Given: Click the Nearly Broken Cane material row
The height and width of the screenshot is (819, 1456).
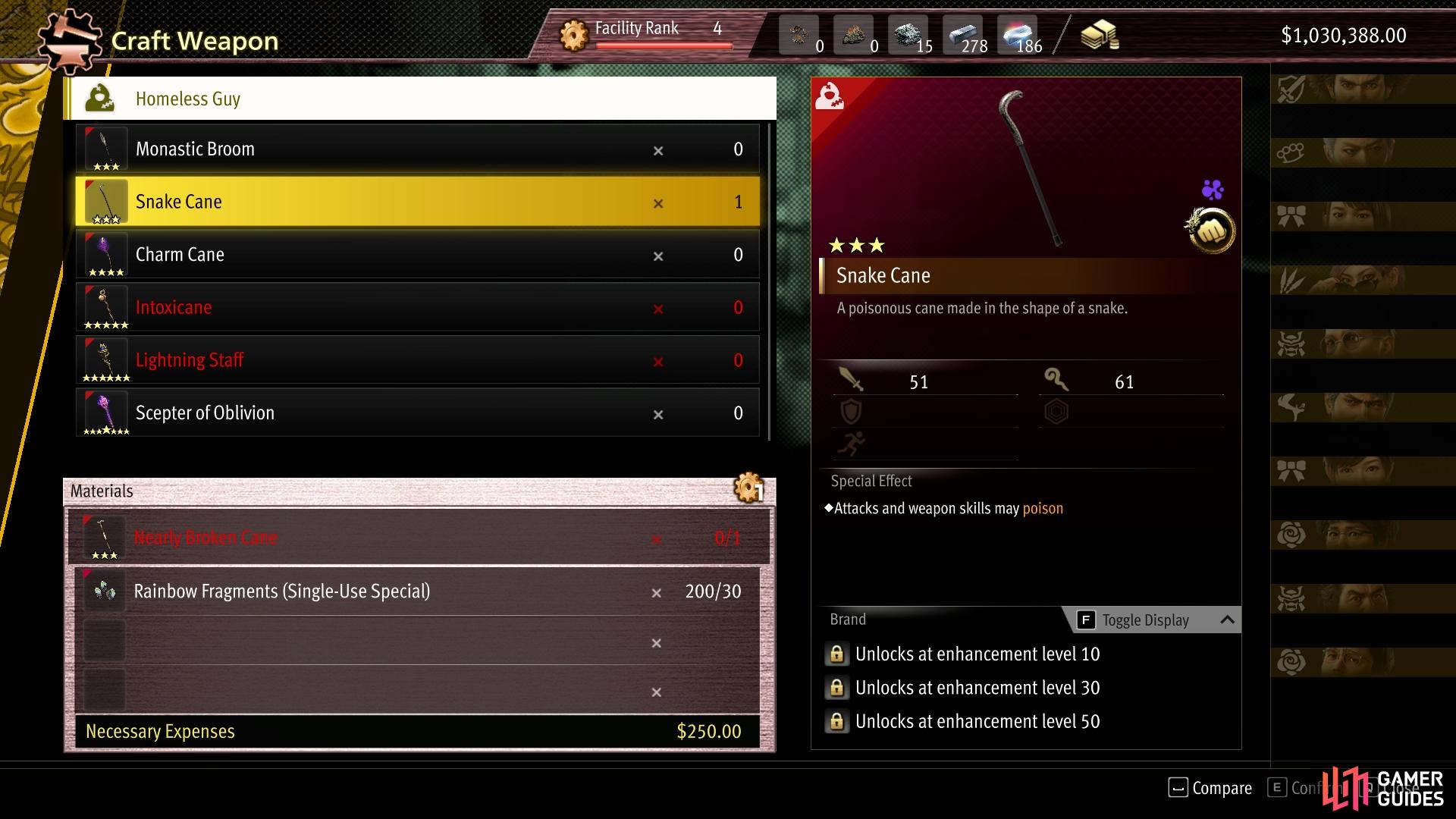Looking at the screenshot, I should tap(419, 538).
